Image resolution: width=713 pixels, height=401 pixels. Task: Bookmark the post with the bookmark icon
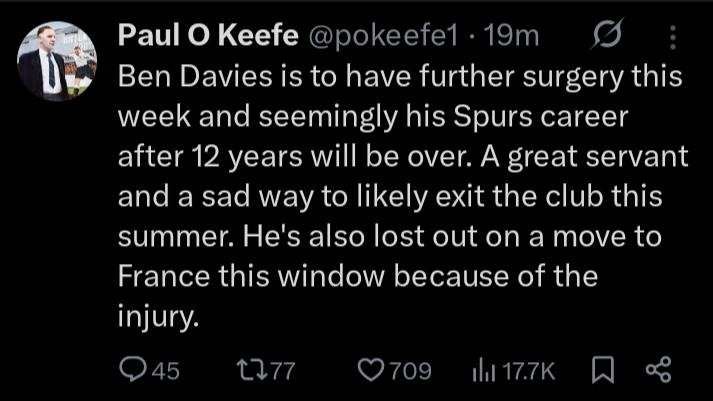pos(603,371)
